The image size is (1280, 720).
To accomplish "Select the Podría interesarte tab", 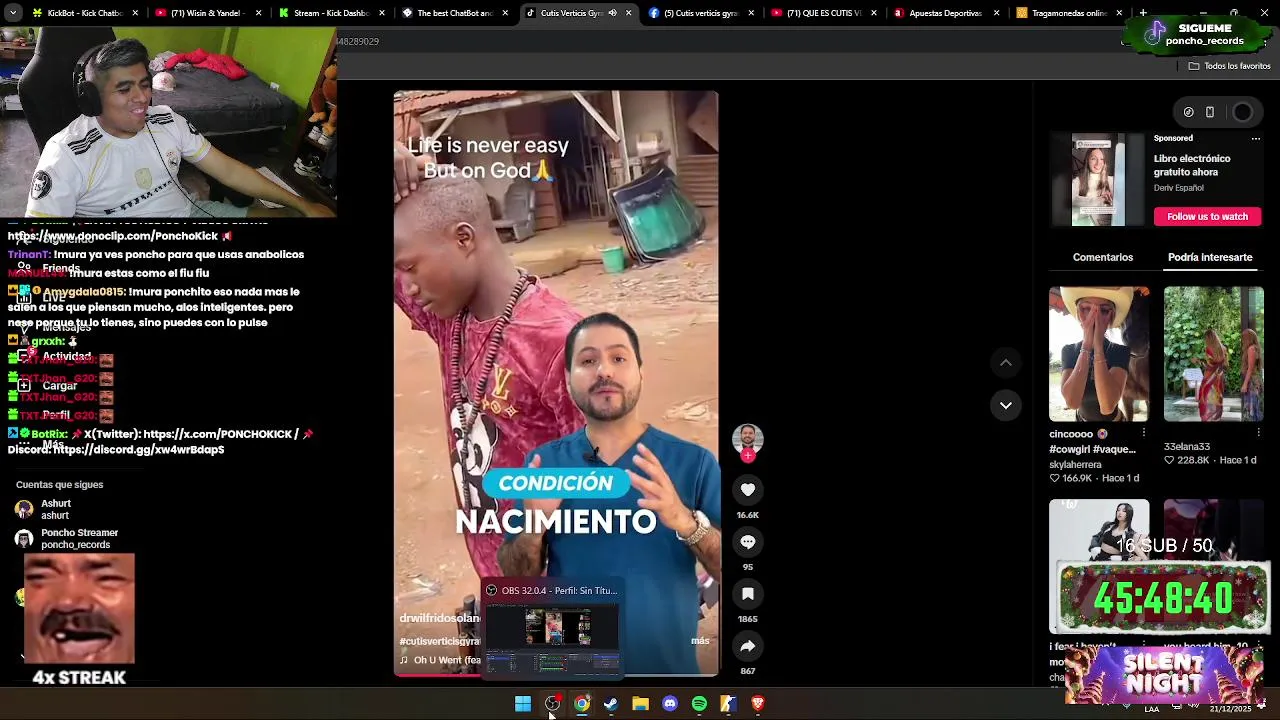I will (x=1210, y=257).
